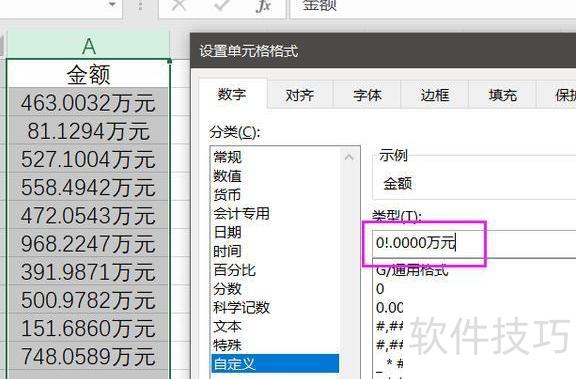Switch to the 边框 tab
This screenshot has height=379, width=576.
[x=435, y=95]
